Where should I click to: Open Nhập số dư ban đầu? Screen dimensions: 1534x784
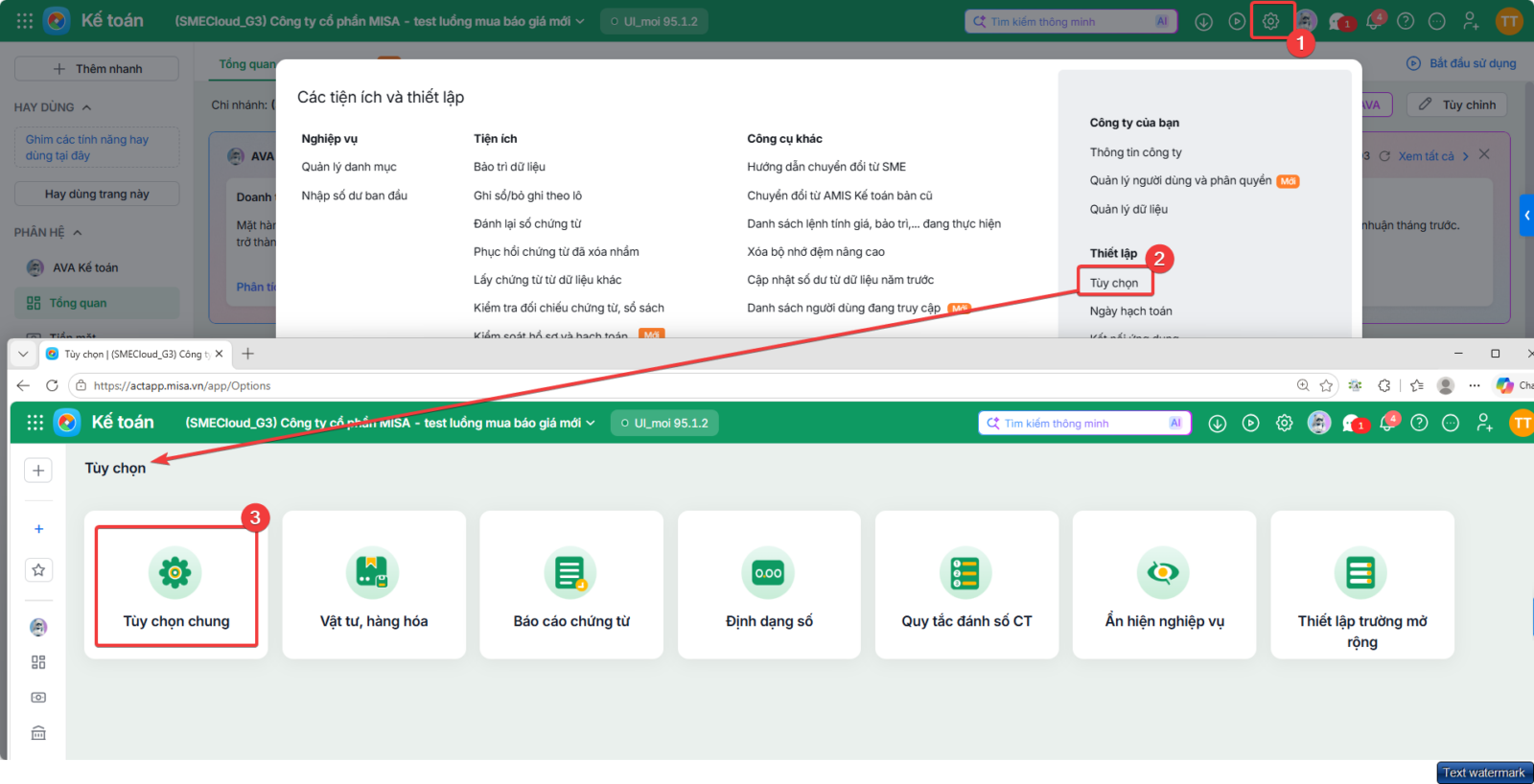point(355,196)
